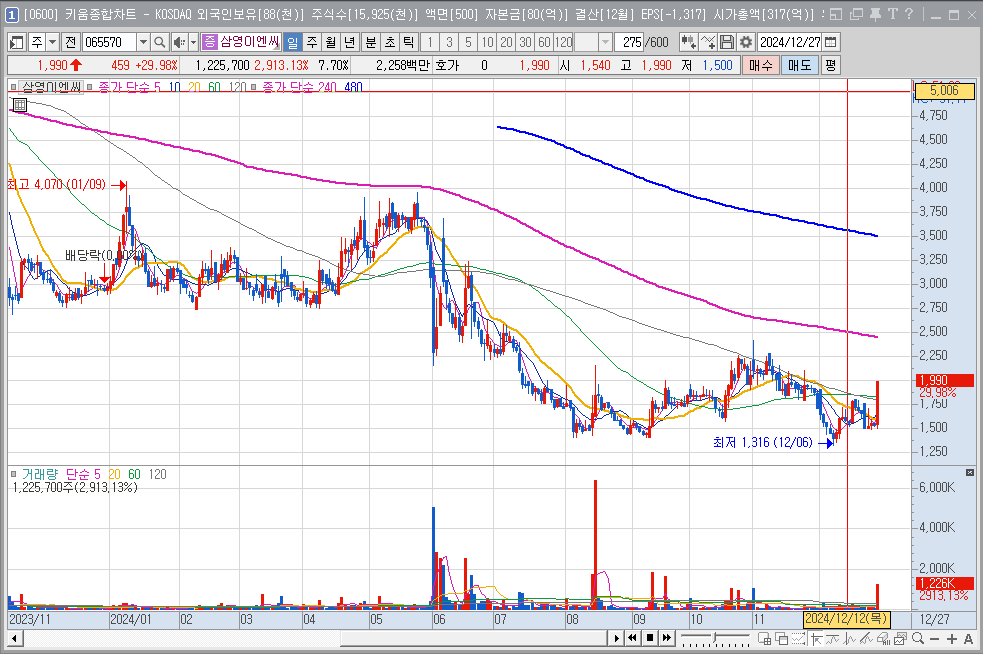Image resolution: width=983 pixels, height=654 pixels.
Task: Click the stop button in replay controls
Action: [x=650, y=638]
